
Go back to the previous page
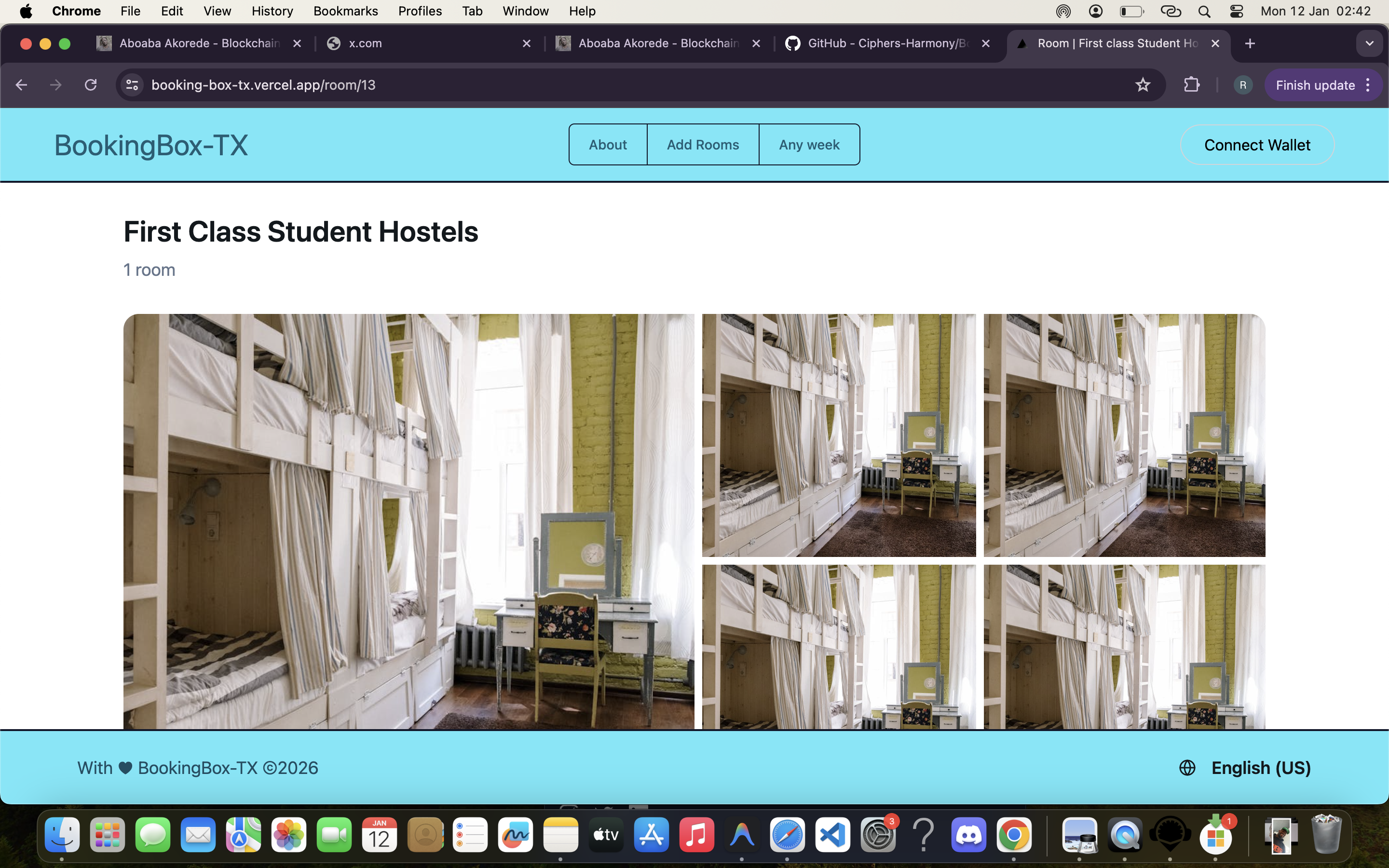click(22, 85)
